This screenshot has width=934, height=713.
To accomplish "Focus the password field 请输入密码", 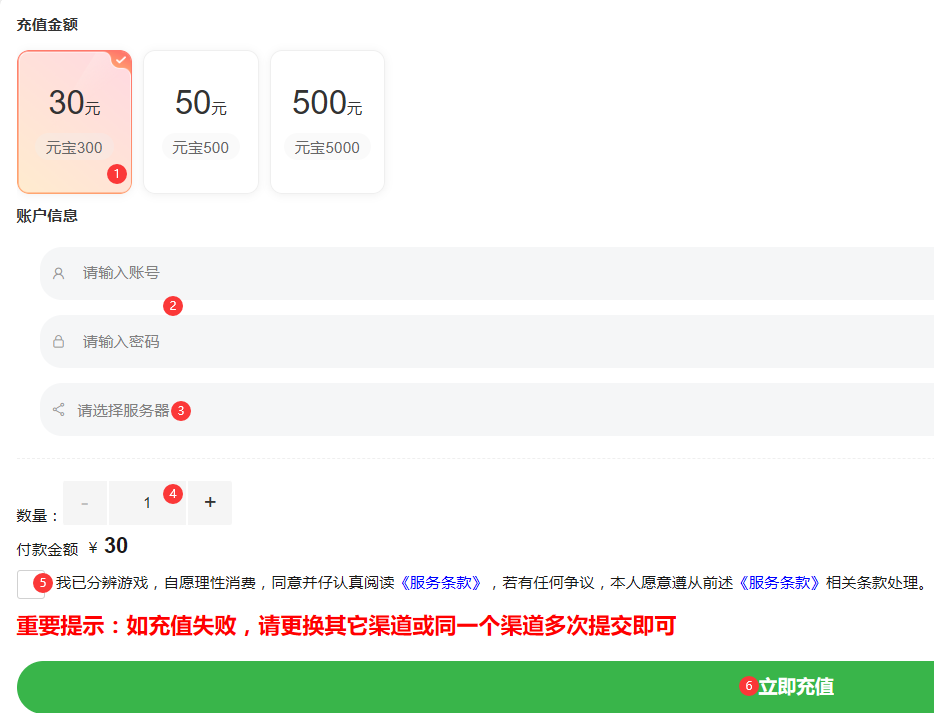I will [487, 341].
